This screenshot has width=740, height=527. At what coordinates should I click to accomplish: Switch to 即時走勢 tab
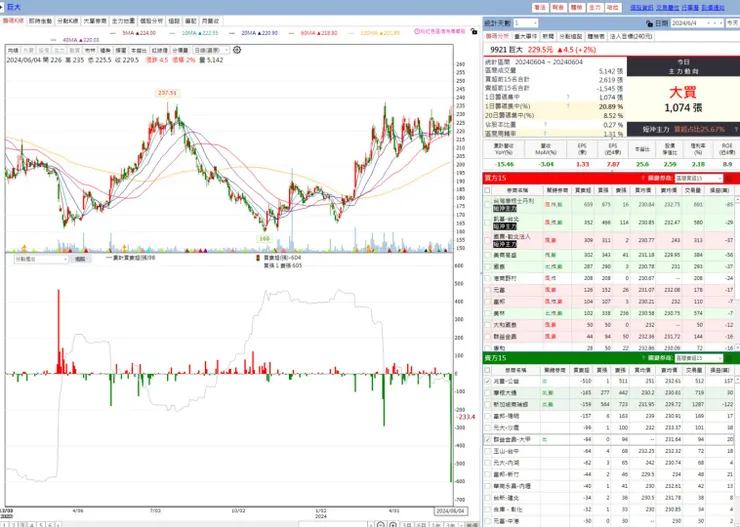[40, 21]
